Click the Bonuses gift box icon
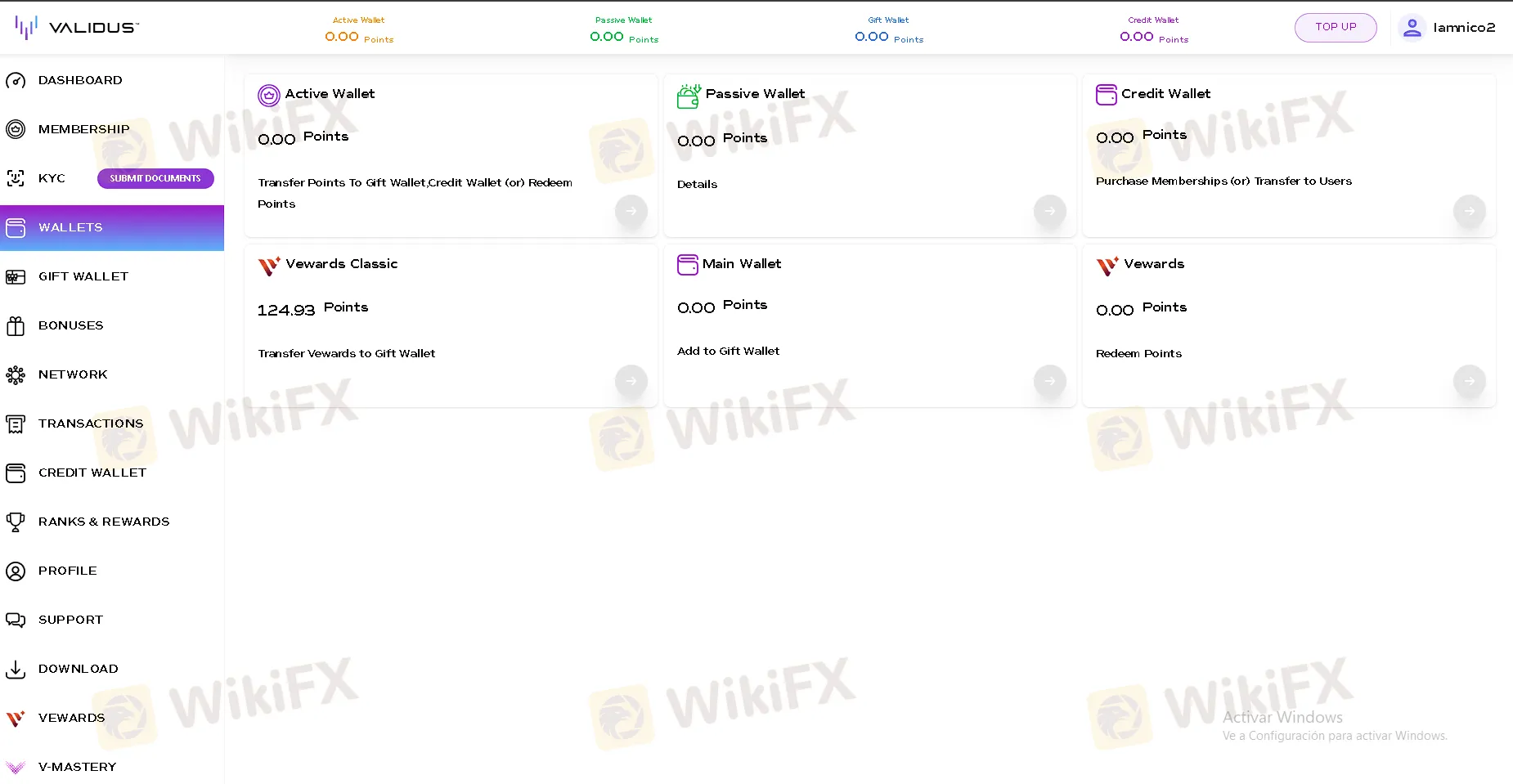1513x784 pixels. click(x=16, y=325)
